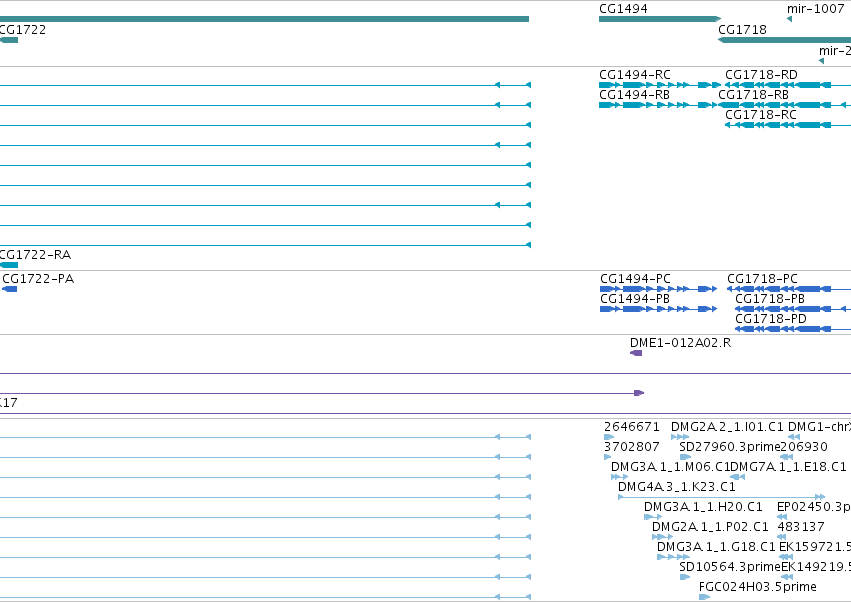Select the CG1718 gene label in top track
Image resolution: width=851 pixels, height=602 pixels.
pyautogui.click(x=742, y=30)
